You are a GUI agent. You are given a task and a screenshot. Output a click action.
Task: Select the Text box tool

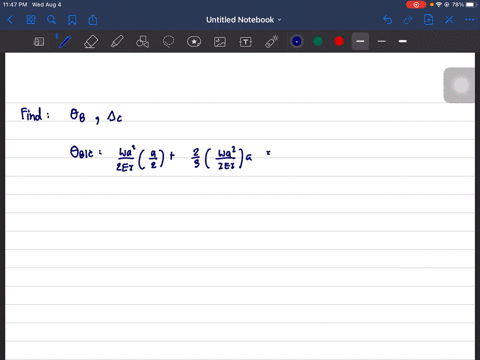pyautogui.click(x=246, y=42)
